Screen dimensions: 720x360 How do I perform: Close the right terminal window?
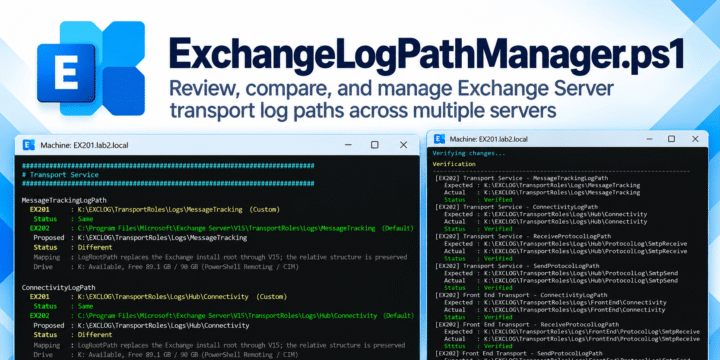tap(695, 139)
